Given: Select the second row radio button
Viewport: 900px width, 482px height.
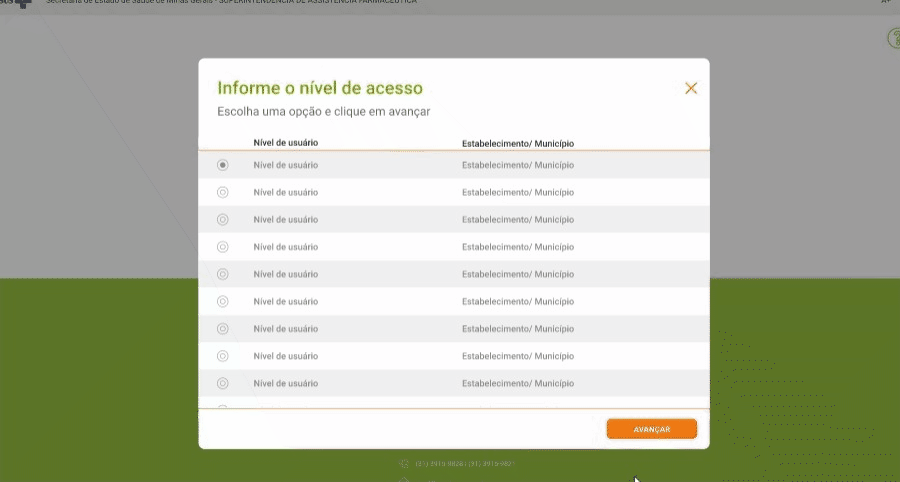Looking at the screenshot, I should point(223,192).
